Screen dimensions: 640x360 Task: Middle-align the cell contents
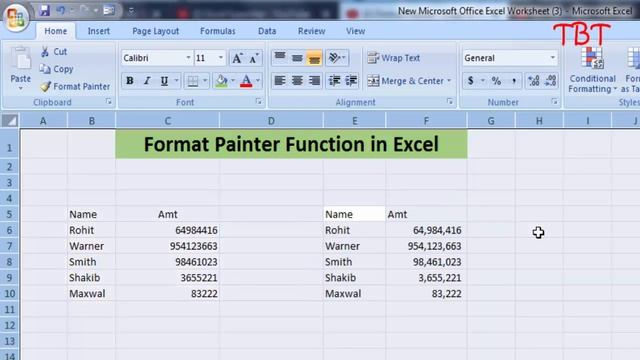pyautogui.click(x=297, y=58)
